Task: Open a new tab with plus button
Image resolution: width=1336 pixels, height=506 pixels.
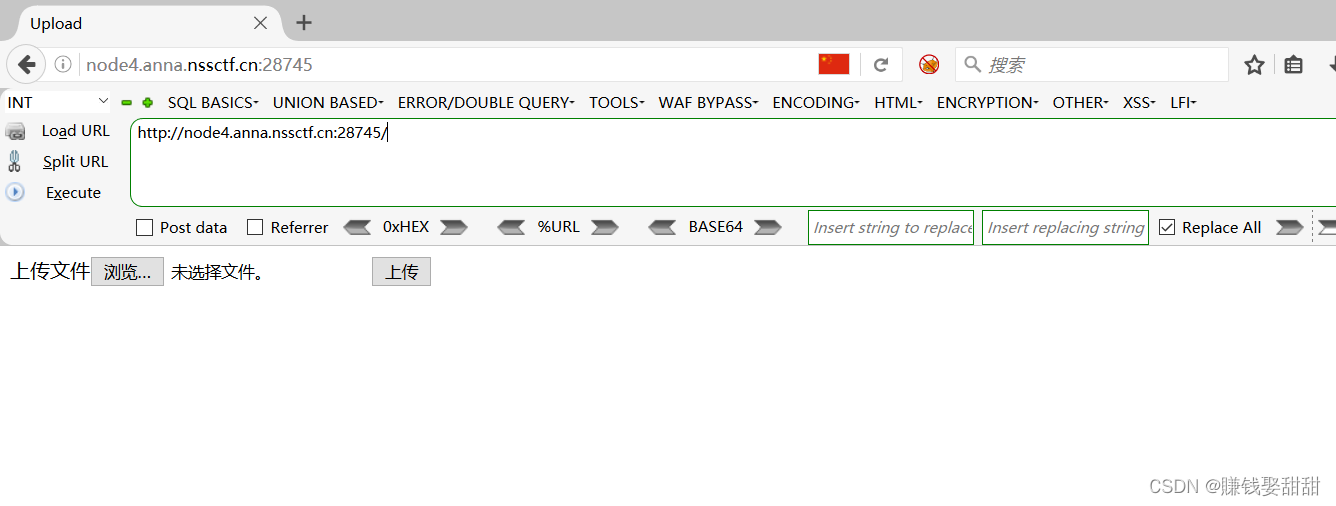Action: [x=304, y=23]
